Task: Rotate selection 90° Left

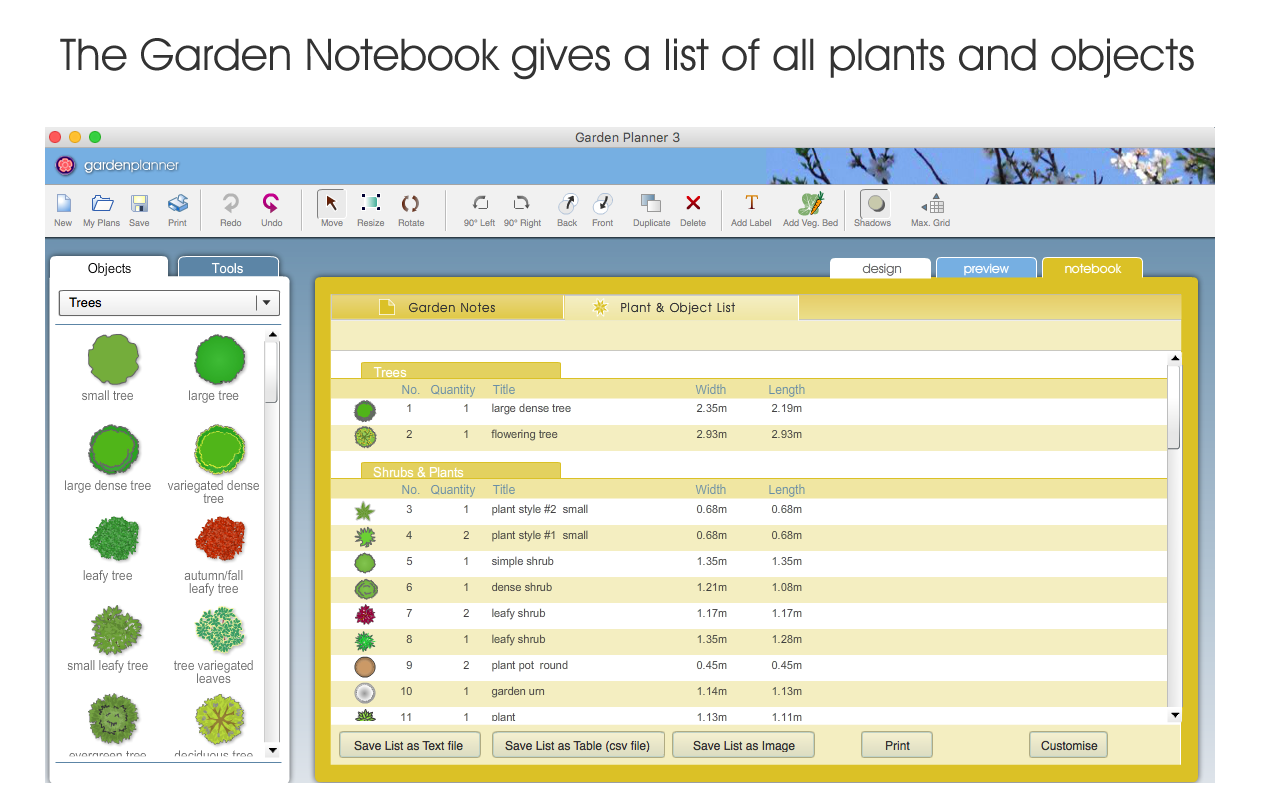Action: [480, 203]
